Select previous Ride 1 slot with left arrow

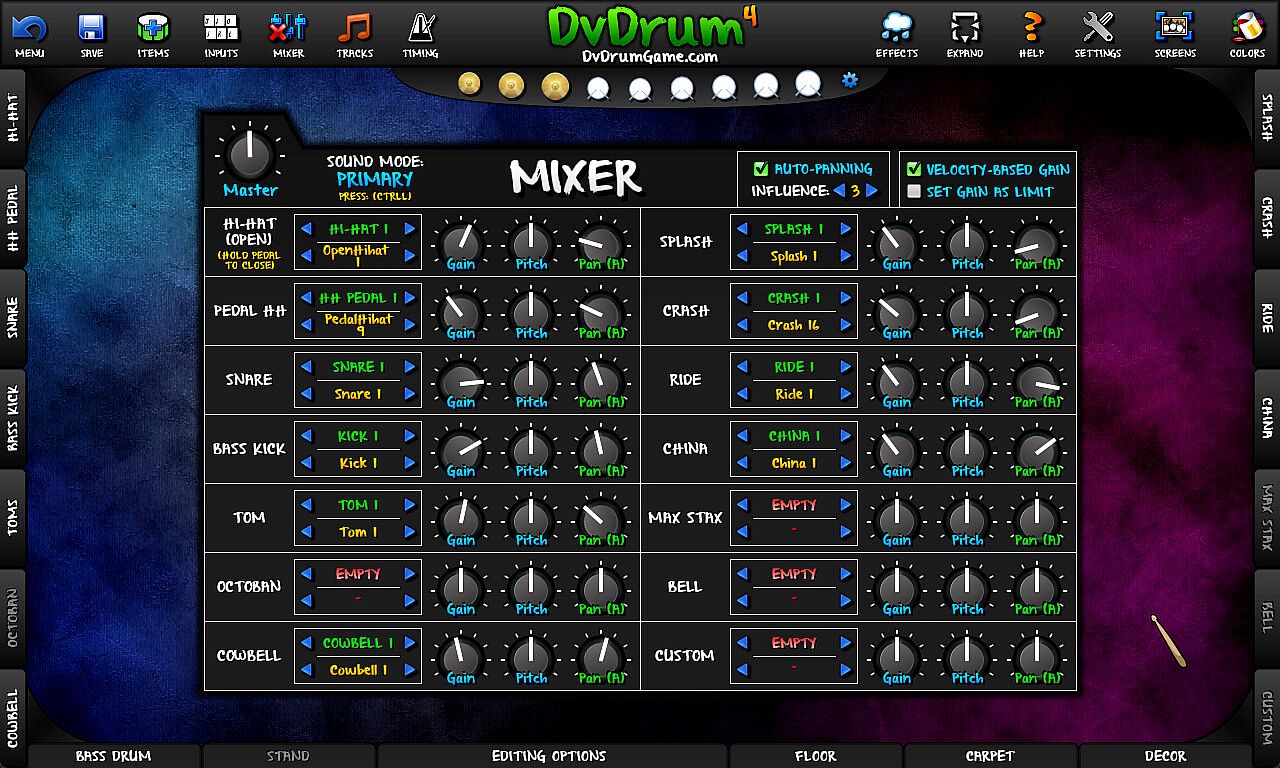(x=742, y=367)
